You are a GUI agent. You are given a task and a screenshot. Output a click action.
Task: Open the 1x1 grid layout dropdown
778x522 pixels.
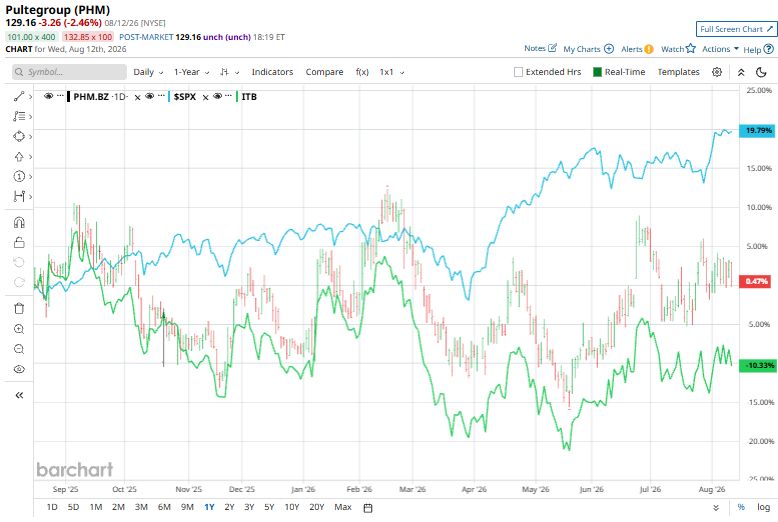click(392, 72)
